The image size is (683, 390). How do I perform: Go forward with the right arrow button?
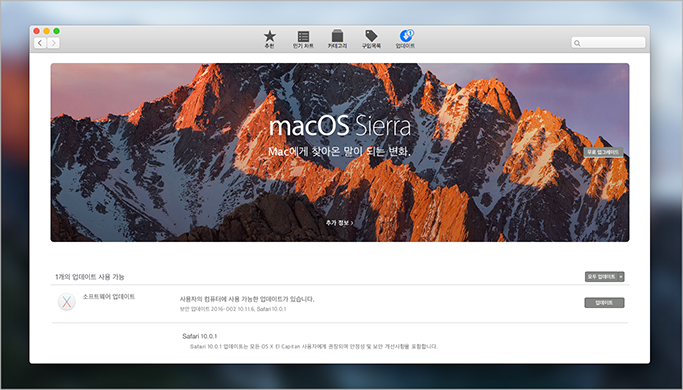click(53, 43)
